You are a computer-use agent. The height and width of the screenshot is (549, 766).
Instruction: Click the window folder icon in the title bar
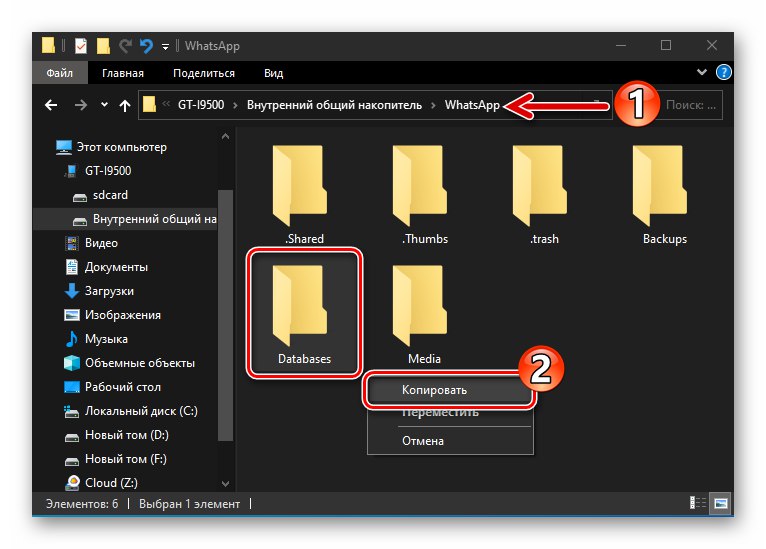[48, 45]
